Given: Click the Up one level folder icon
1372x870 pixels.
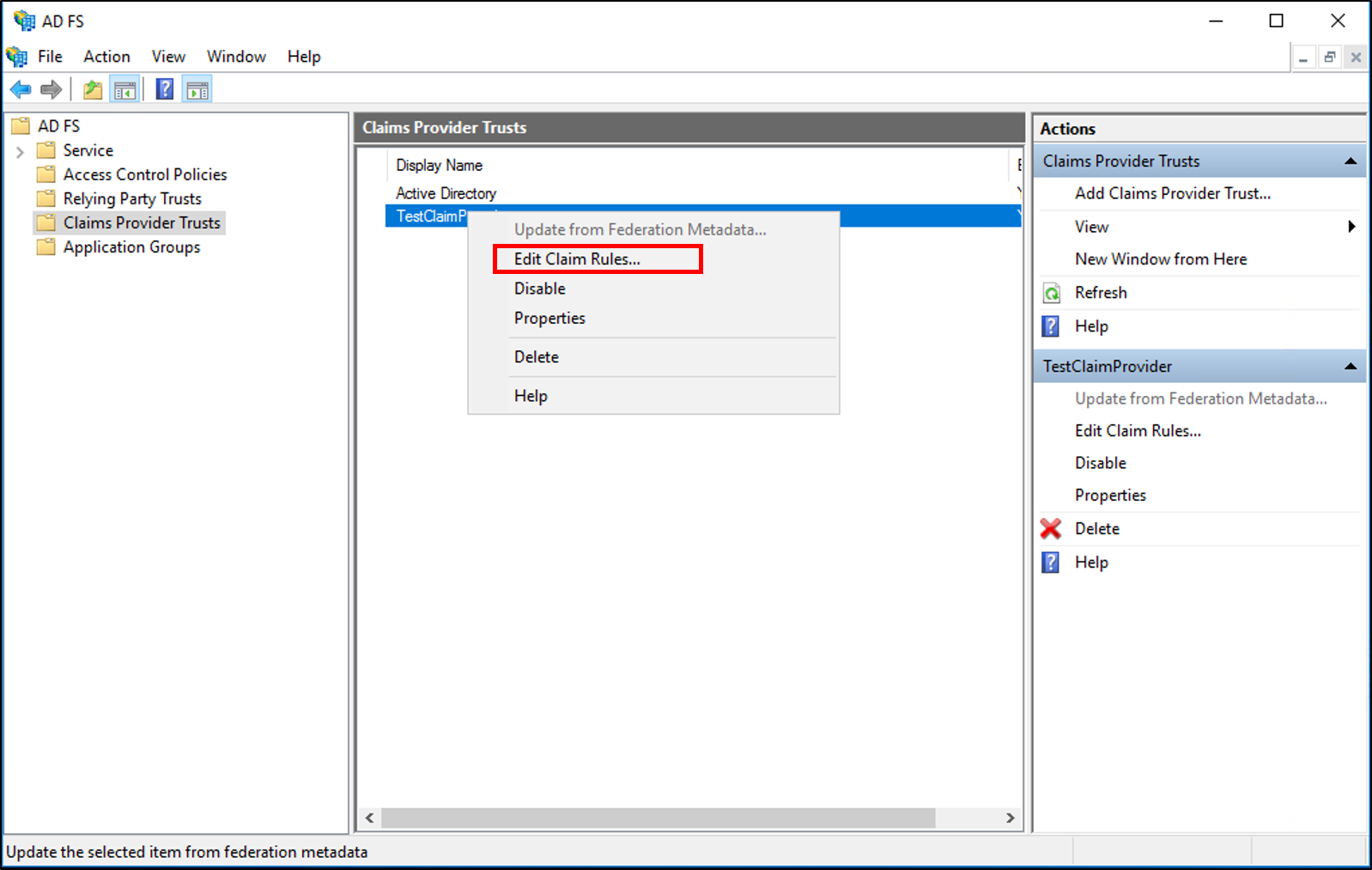Looking at the screenshot, I should (93, 89).
